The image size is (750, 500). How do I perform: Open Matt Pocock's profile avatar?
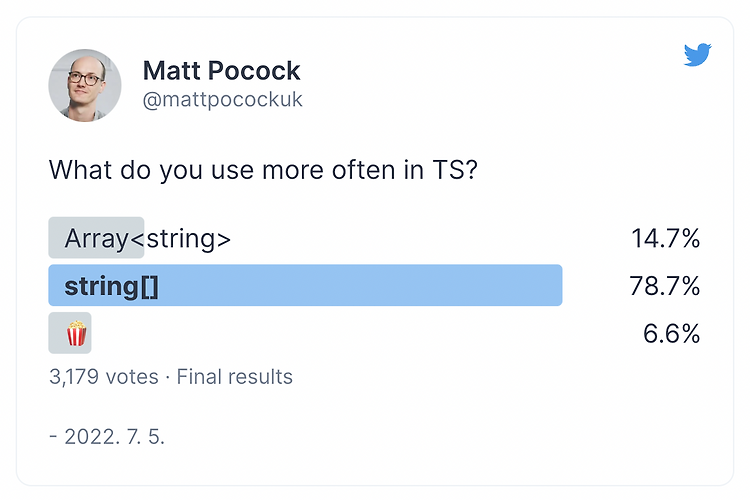point(85,85)
